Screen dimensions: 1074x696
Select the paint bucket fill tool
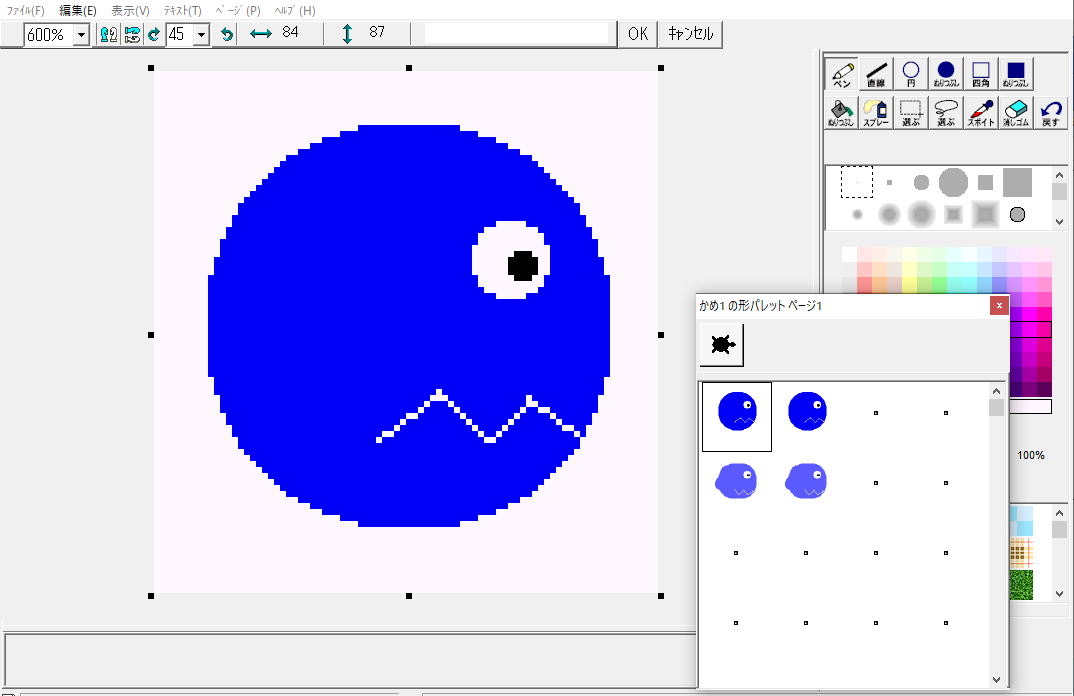[x=841, y=112]
